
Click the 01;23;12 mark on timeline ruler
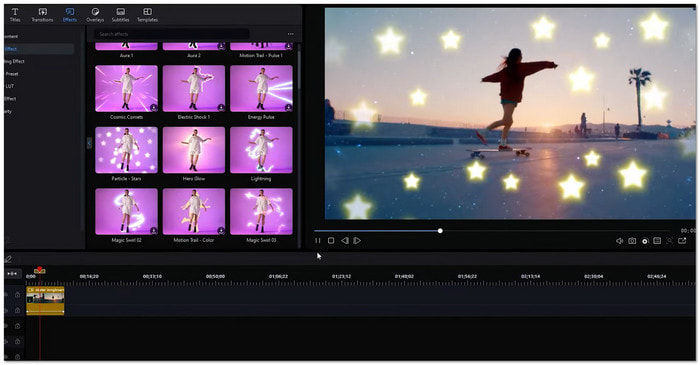(341, 277)
